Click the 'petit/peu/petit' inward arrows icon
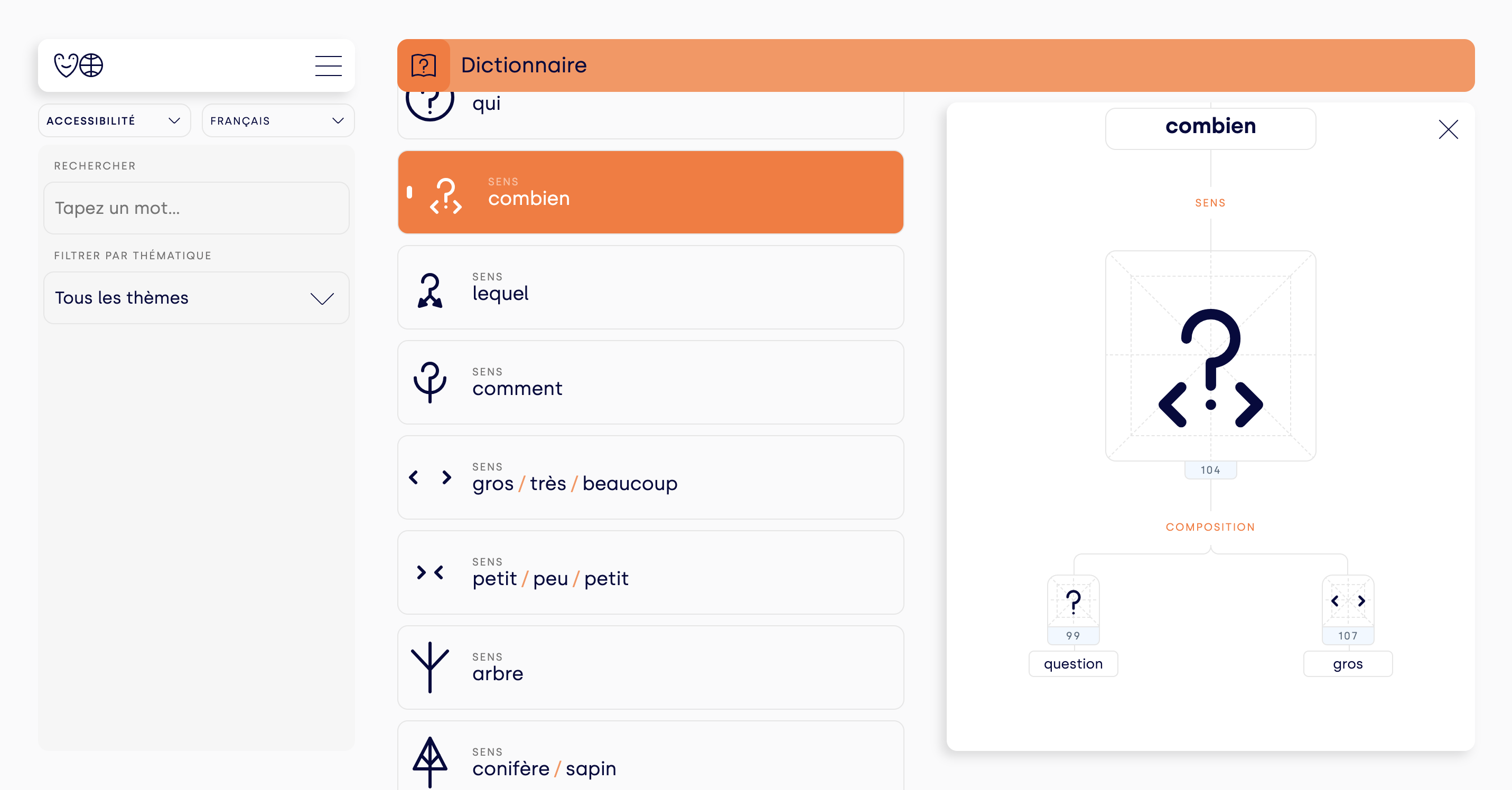 (x=431, y=572)
